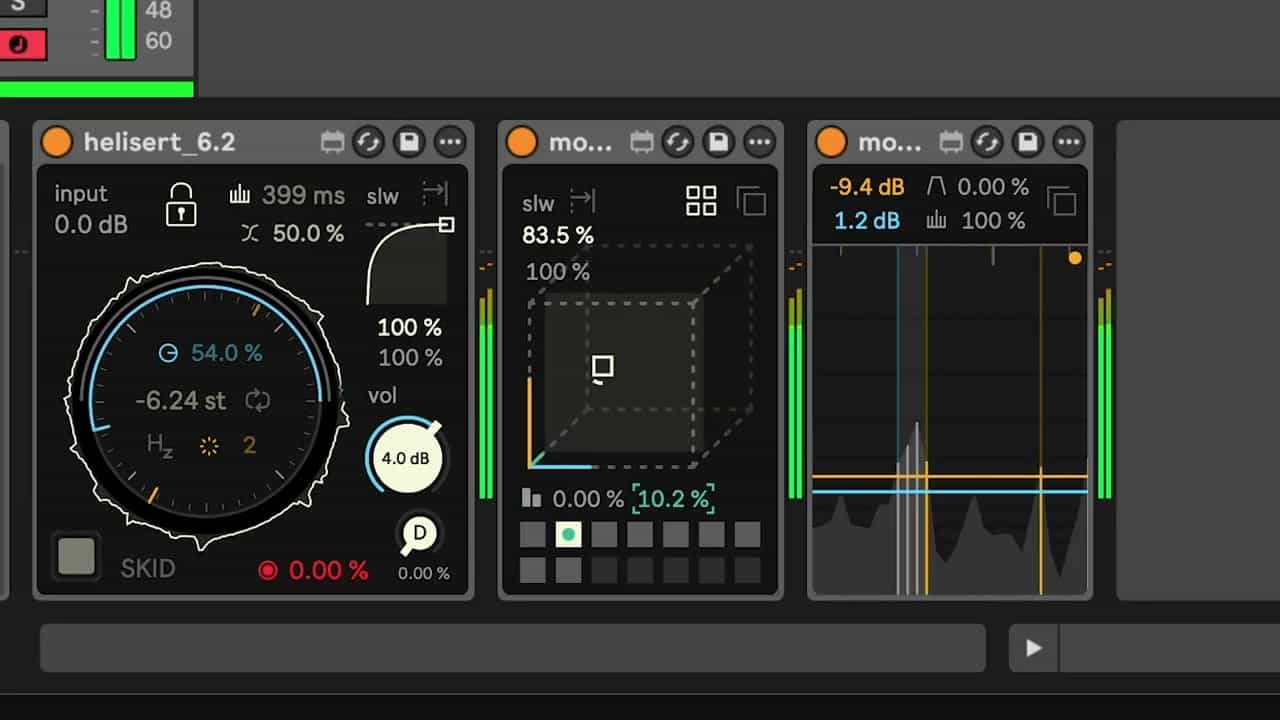This screenshot has width=1280, height=720.
Task: Toggle the loop icon beside -6.24 st
Action: [258, 401]
